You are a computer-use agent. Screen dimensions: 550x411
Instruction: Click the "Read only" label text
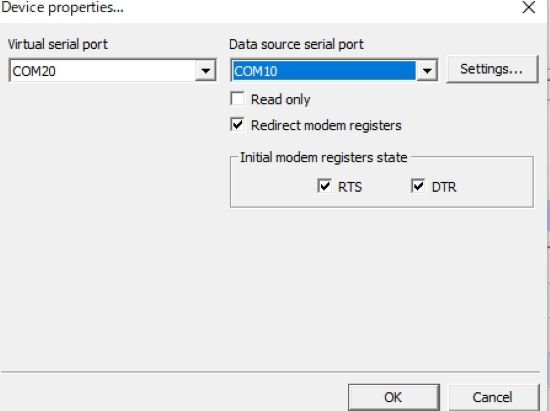pyautogui.click(x=281, y=100)
